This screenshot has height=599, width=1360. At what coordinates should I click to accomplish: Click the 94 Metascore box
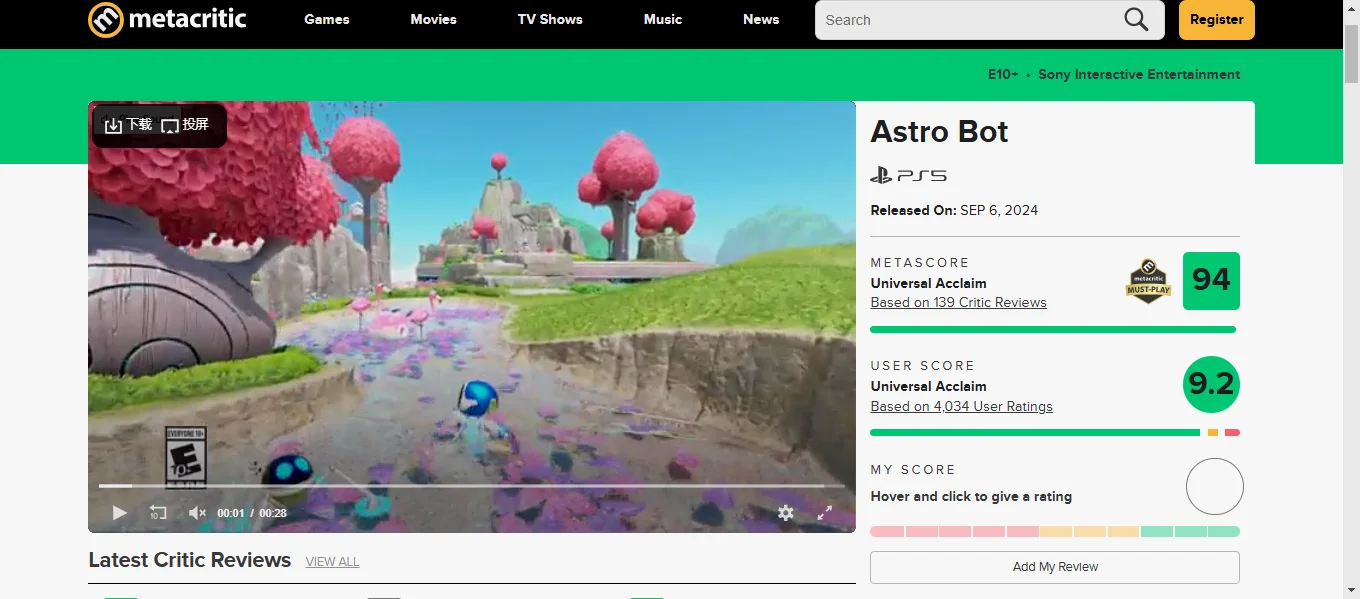click(x=1211, y=281)
